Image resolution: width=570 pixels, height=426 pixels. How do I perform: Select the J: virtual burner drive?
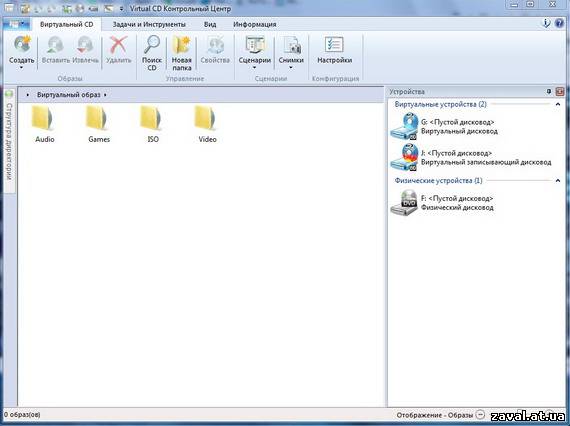click(470, 158)
